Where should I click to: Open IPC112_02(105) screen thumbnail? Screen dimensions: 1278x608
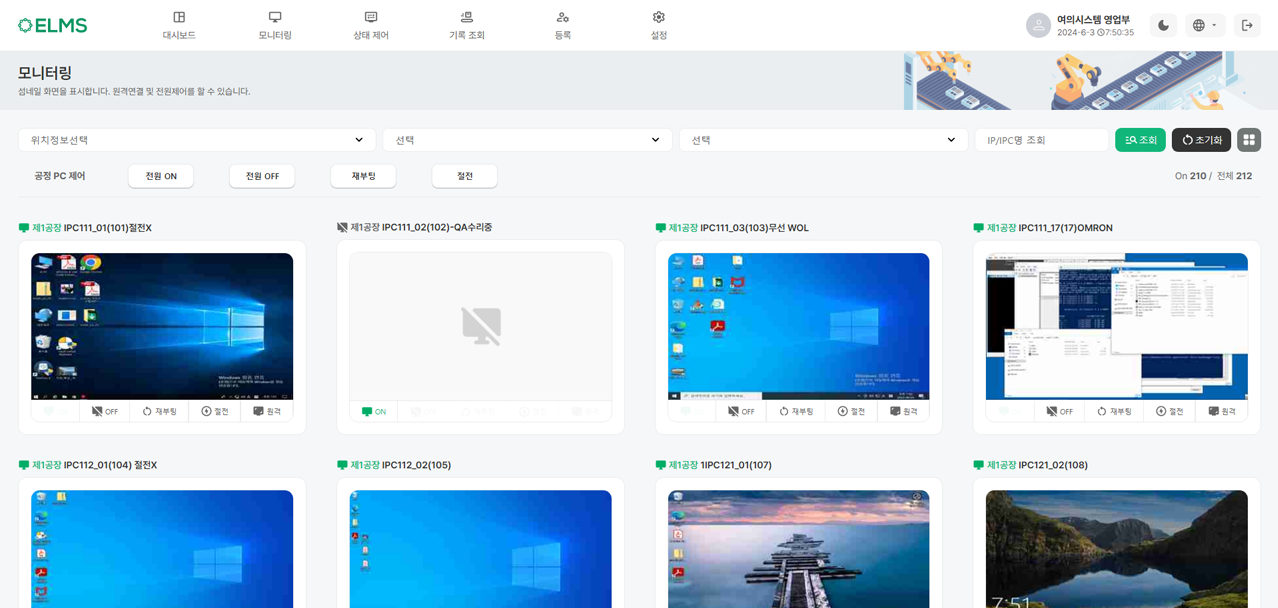pos(481,549)
